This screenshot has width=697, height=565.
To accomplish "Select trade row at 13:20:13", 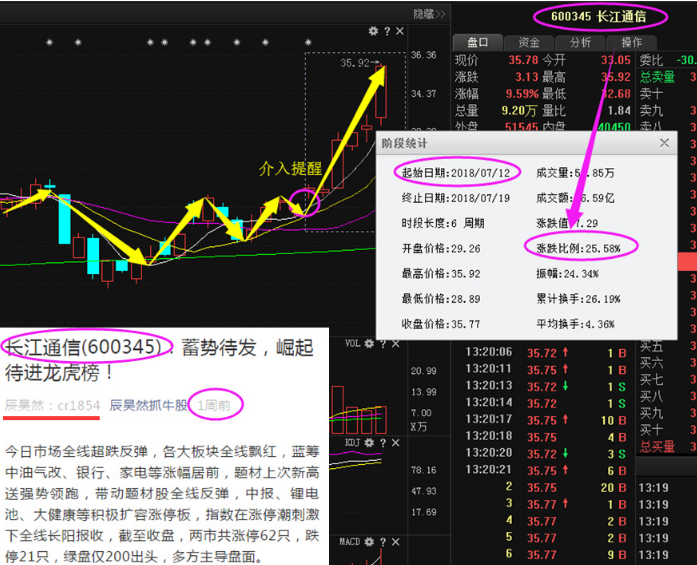I will pos(546,386).
